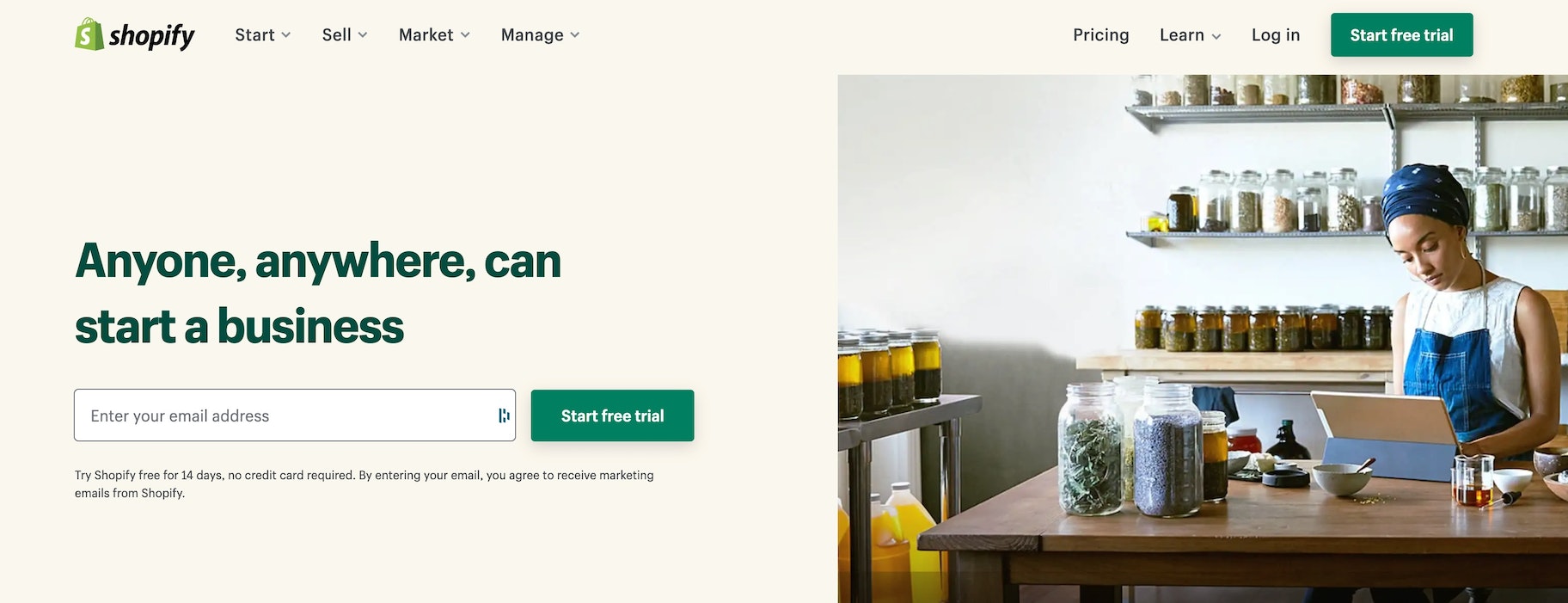Expand the Market menu chevron
The height and width of the screenshot is (603, 1568).
[465, 35]
